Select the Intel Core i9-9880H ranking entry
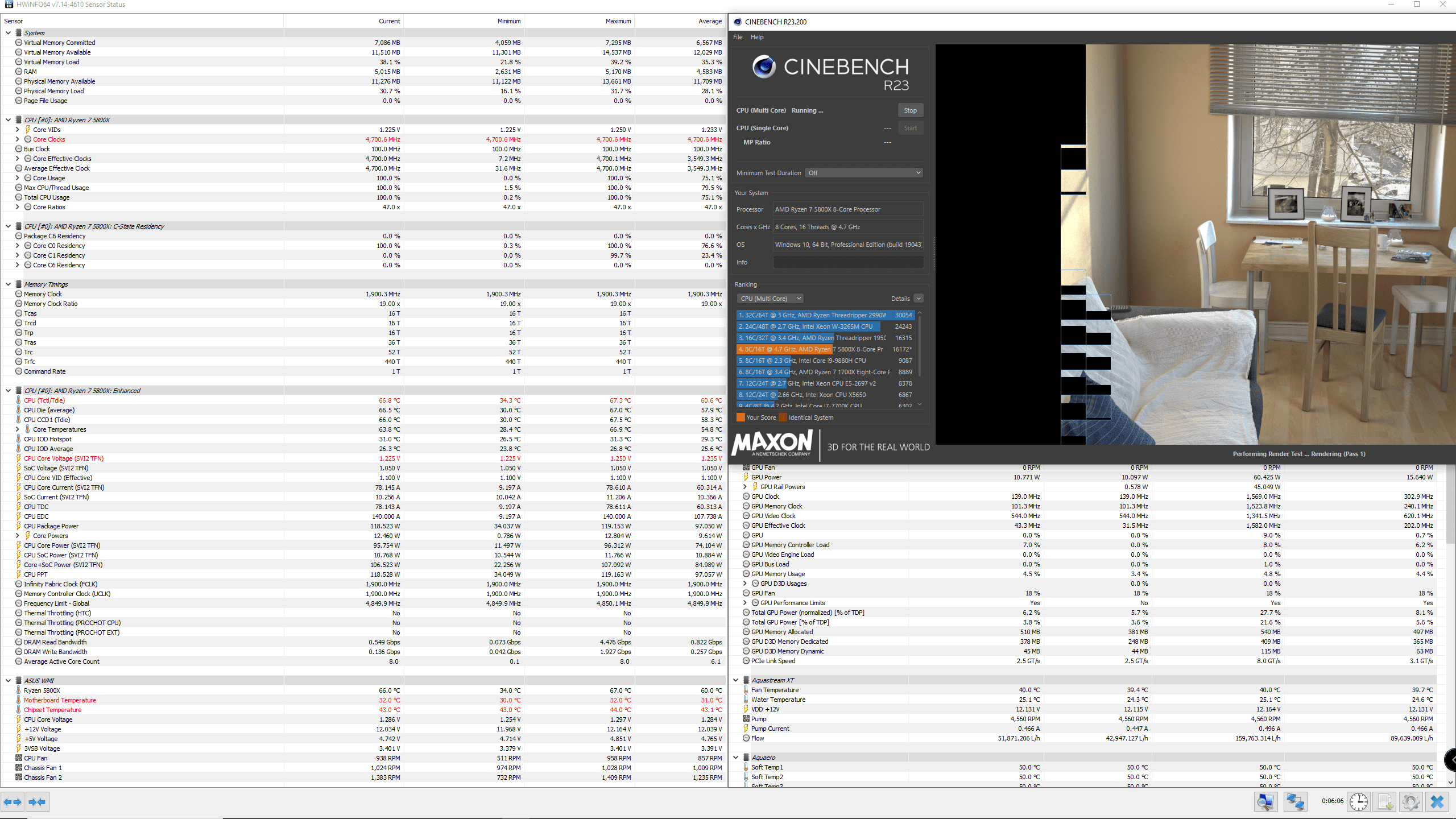 click(825, 361)
